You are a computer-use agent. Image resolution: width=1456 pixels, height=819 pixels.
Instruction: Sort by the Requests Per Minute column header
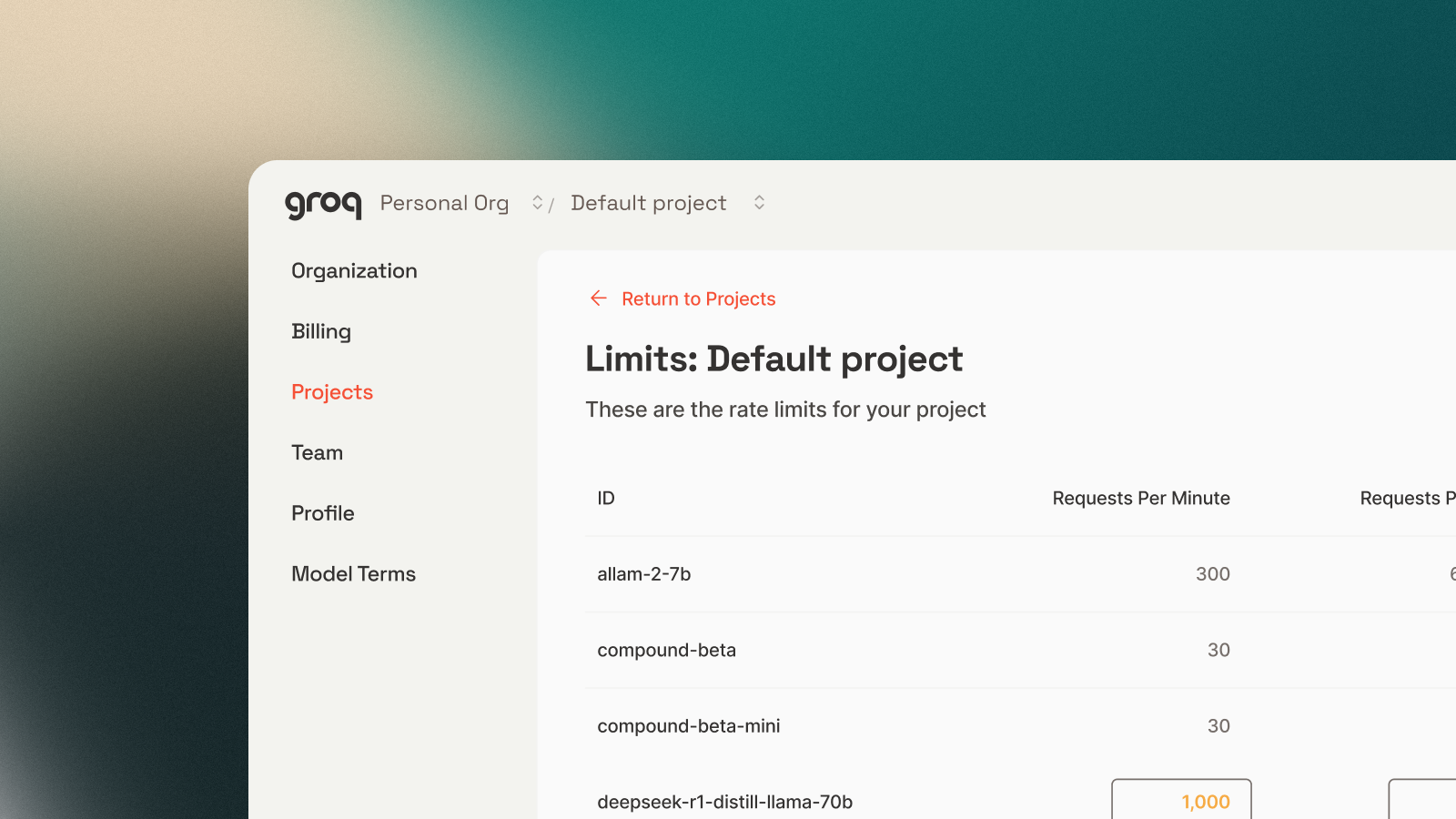1141,498
